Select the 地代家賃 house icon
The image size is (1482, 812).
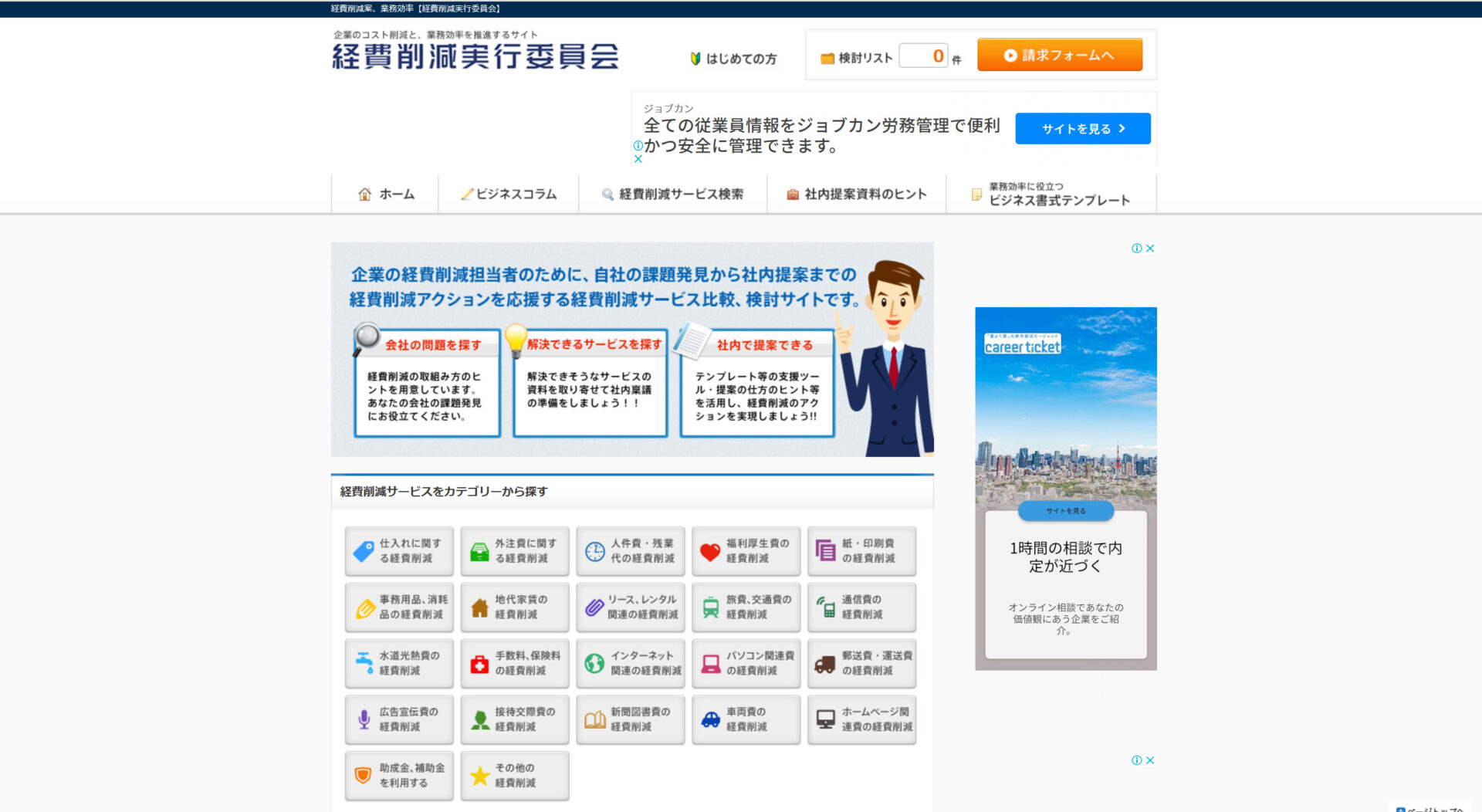tap(479, 607)
